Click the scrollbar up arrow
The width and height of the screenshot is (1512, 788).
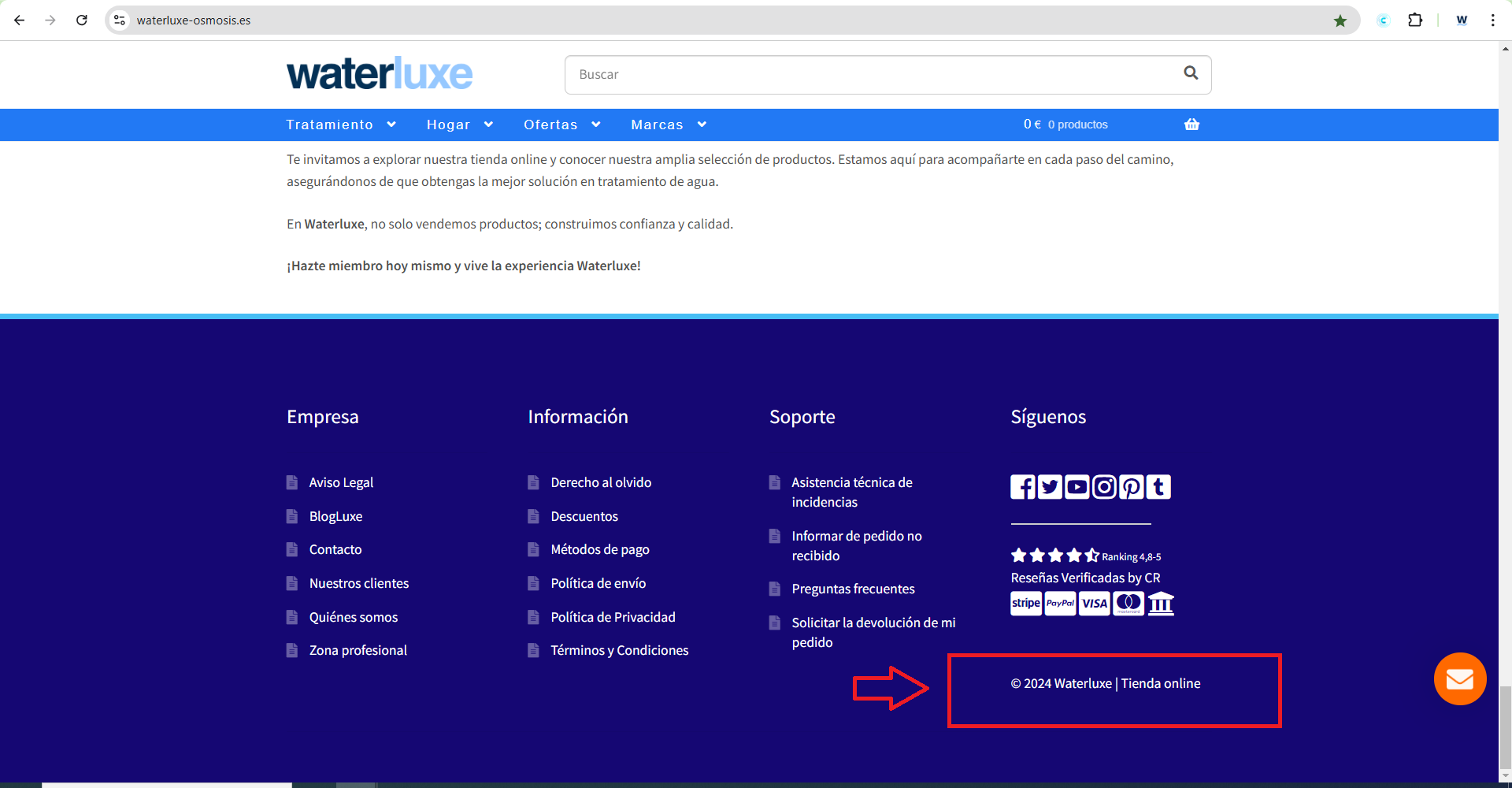(1506, 49)
